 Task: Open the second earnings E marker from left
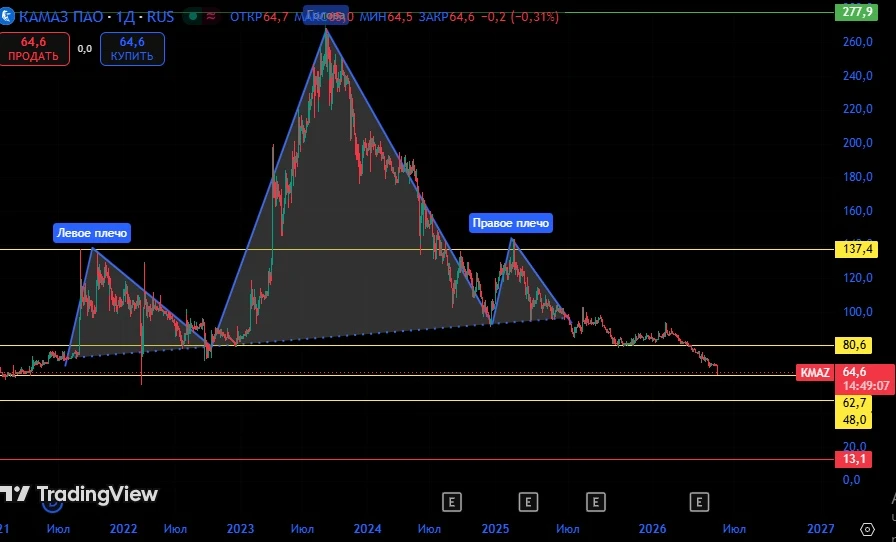pos(528,503)
